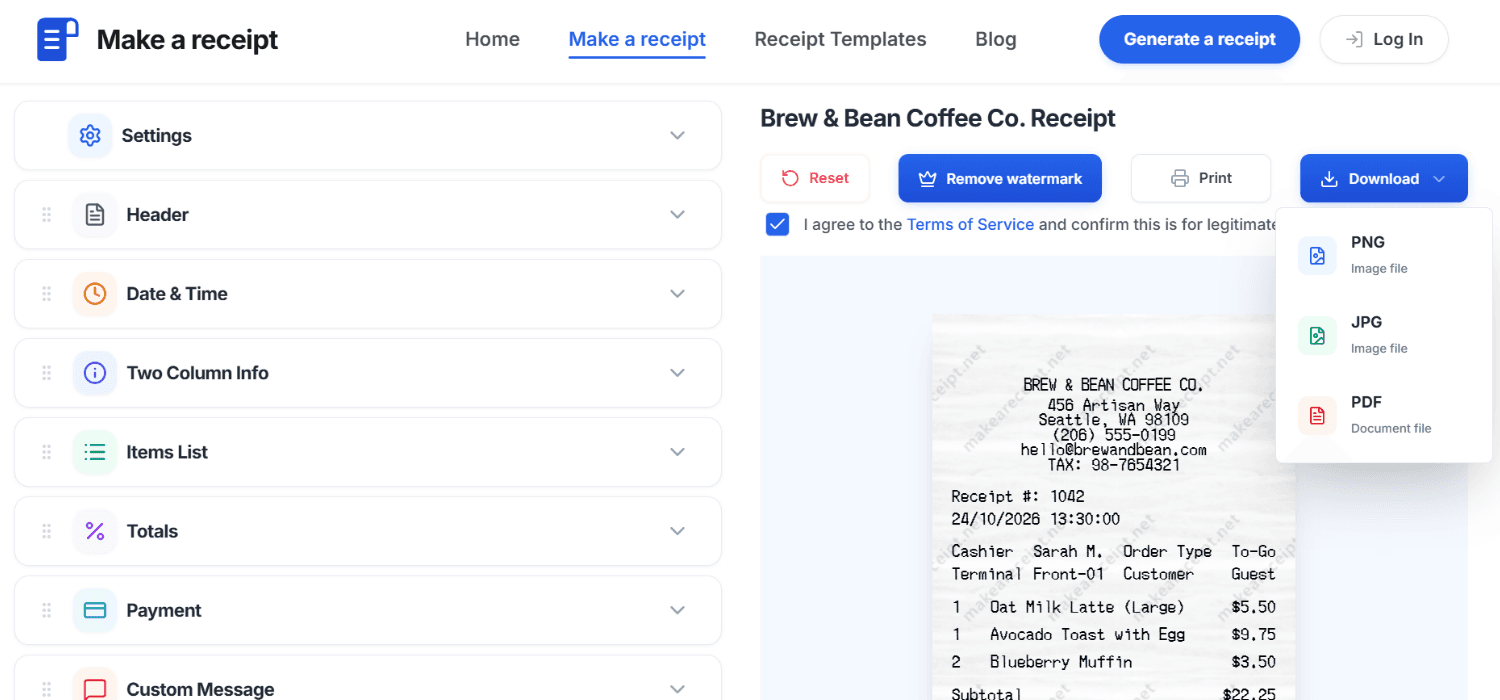Image resolution: width=1500 pixels, height=700 pixels.
Task: Click the Date & Time clock icon
Action: click(94, 293)
